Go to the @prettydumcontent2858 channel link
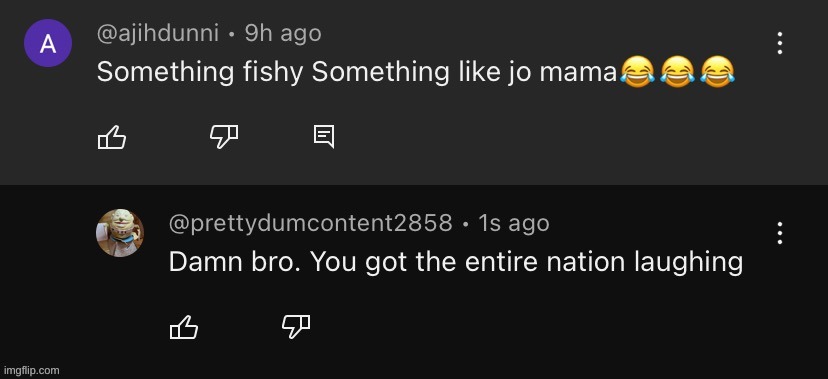The image size is (828, 379). pyautogui.click(x=310, y=223)
